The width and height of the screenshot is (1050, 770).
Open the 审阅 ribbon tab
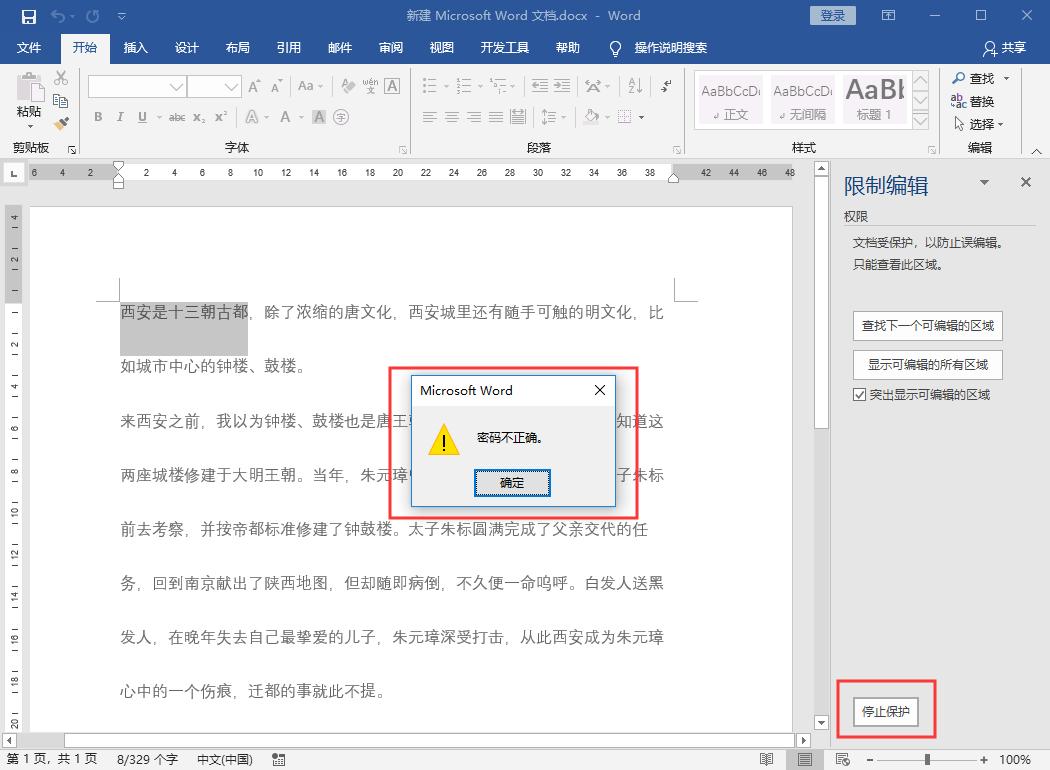[390, 47]
